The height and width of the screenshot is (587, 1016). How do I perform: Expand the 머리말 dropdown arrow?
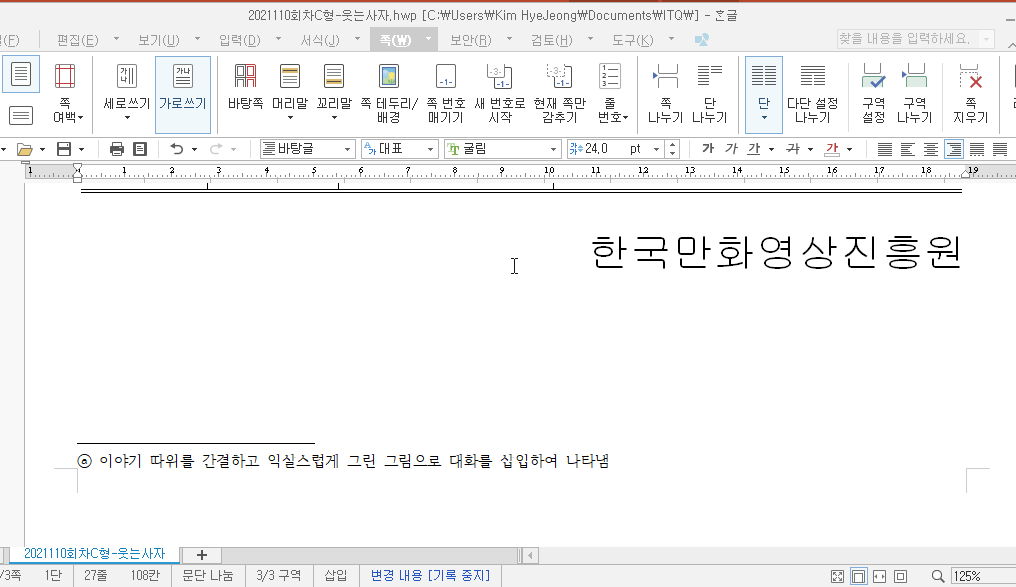[x=290, y=118]
